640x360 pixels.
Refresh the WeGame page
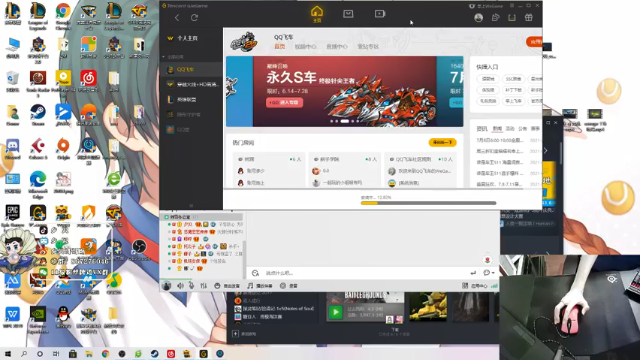[194, 18]
